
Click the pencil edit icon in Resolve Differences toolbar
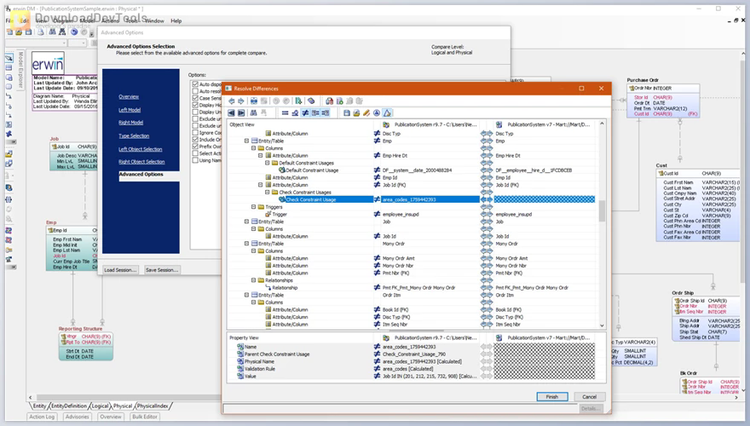point(366,113)
